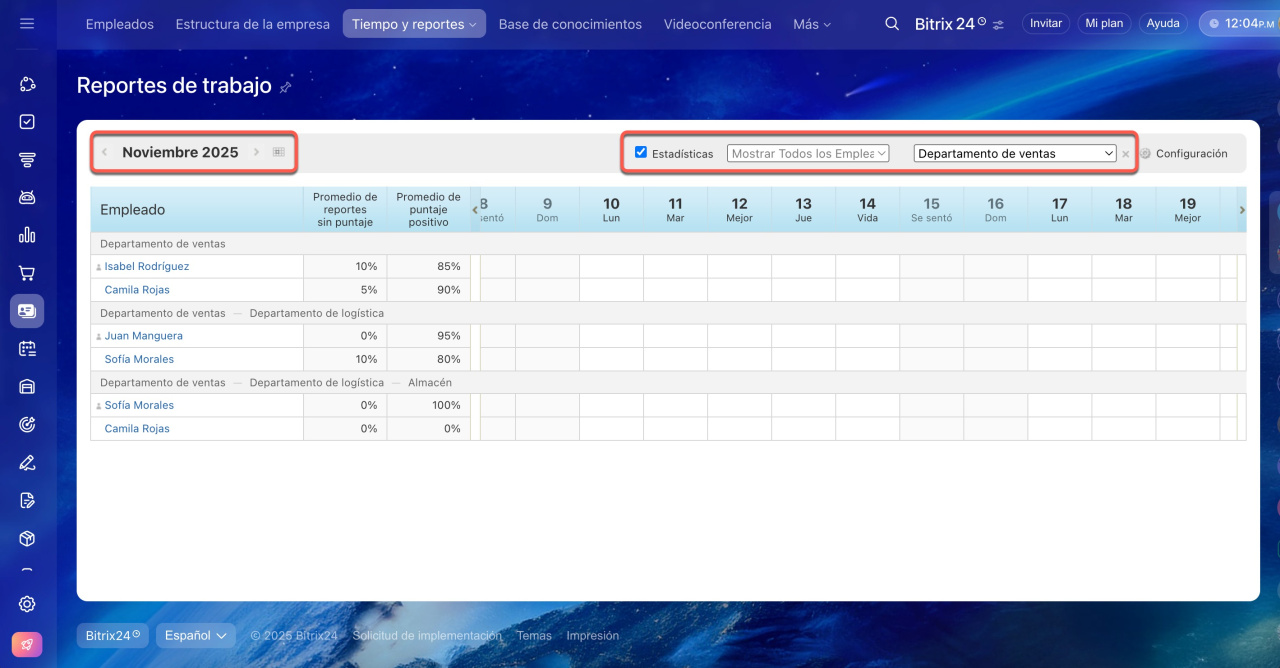Screen dimensions: 1280x668
Task: Open the hamburger menu icon
Action: pyautogui.click(x=27, y=23)
